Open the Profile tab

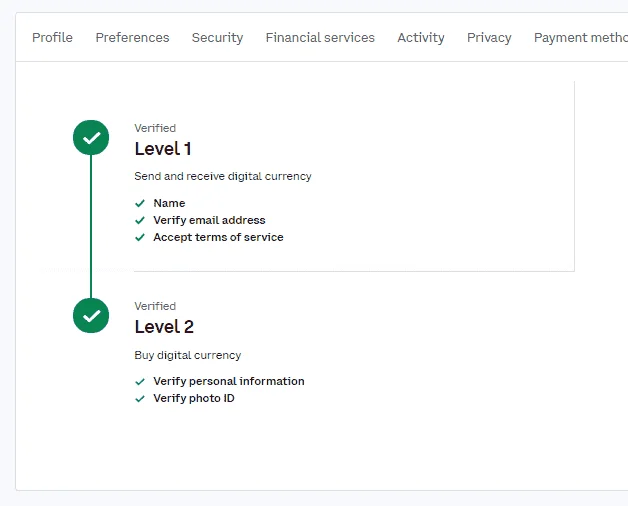[x=52, y=38]
